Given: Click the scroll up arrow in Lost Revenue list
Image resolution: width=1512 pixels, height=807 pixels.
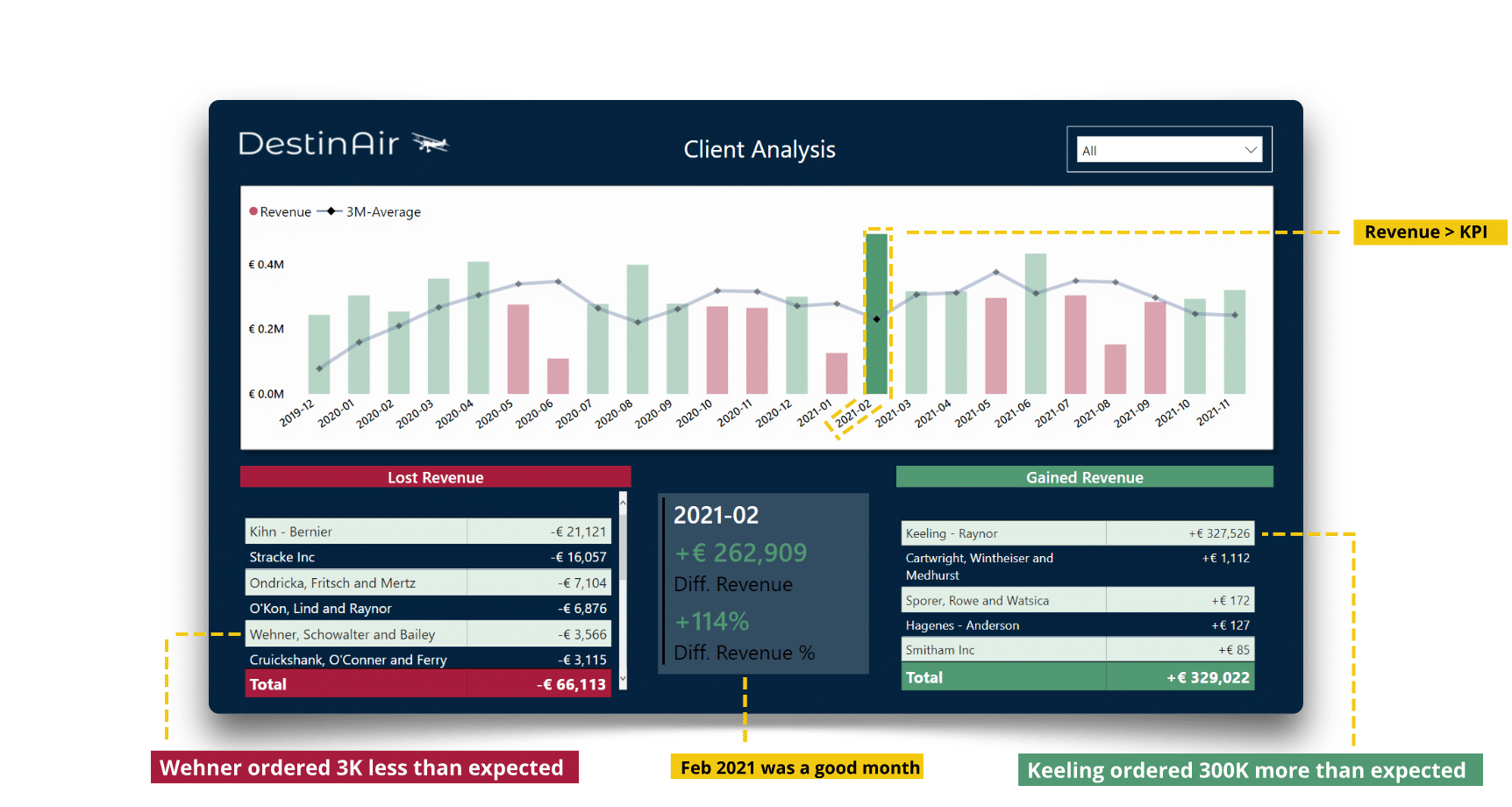Looking at the screenshot, I should click(x=624, y=503).
